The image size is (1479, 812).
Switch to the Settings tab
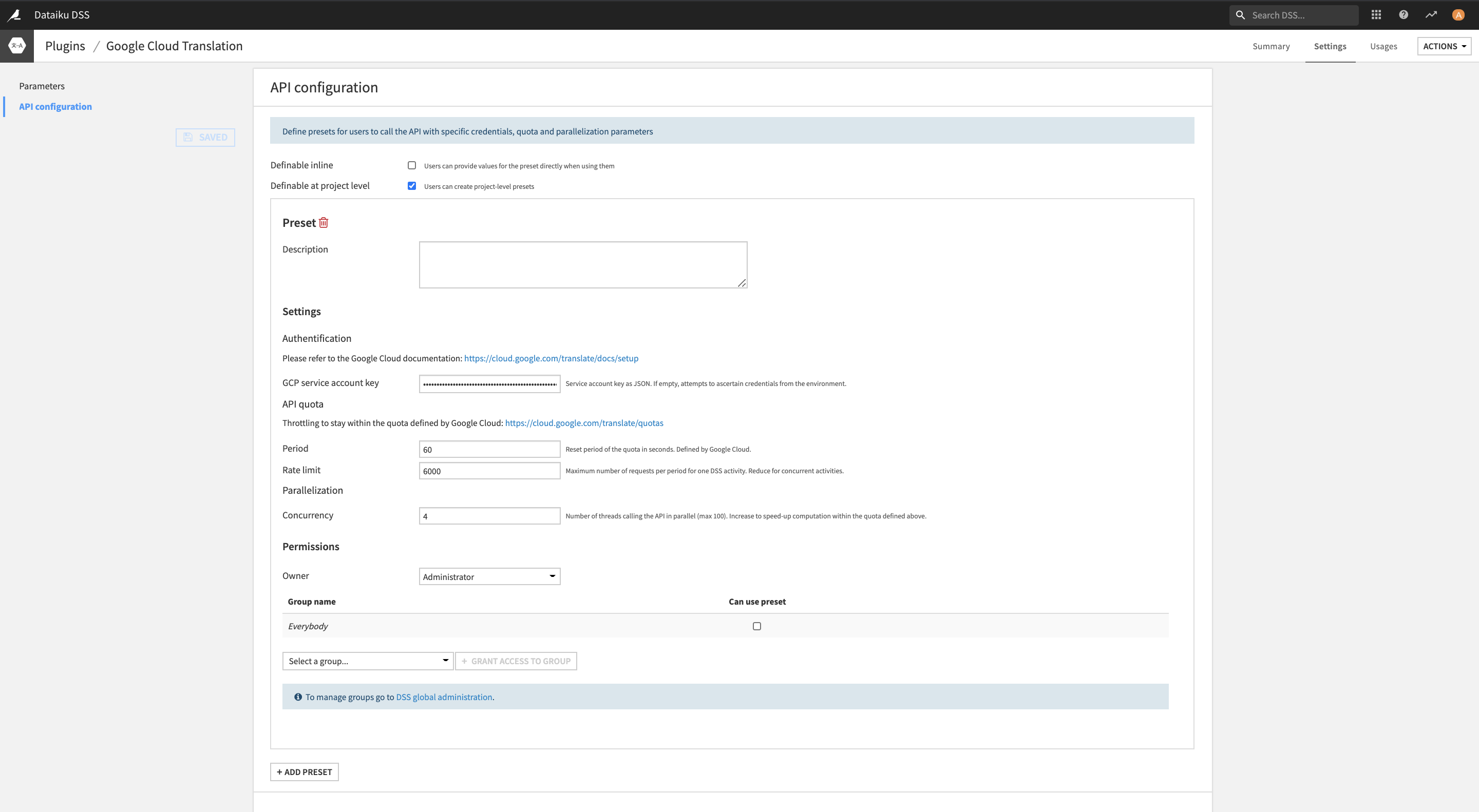[x=1330, y=46]
